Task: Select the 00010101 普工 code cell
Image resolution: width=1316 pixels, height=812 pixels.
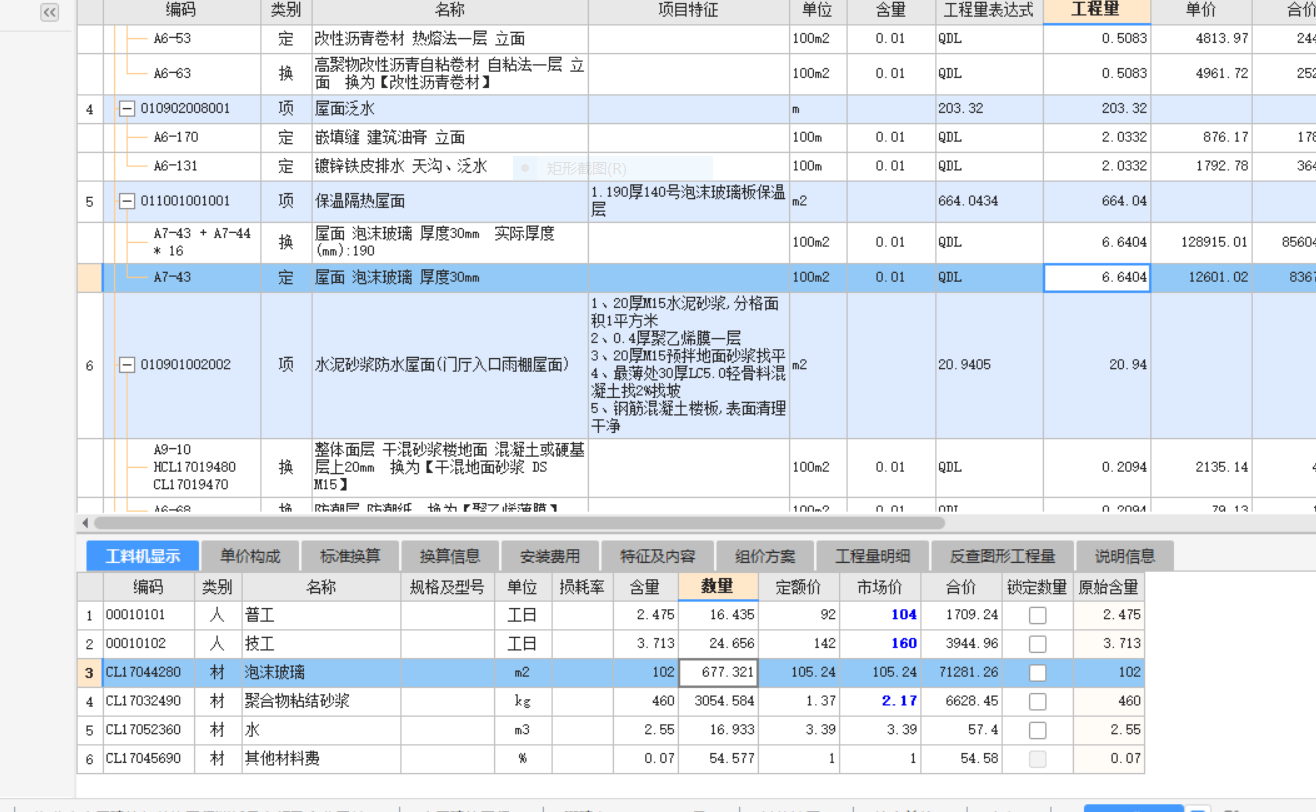Action: 147,615
